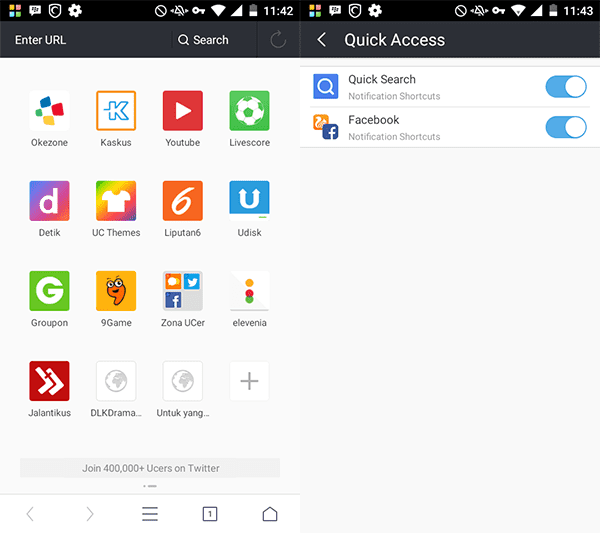This screenshot has height=533, width=600.
Task: Add a new speed dial shortcut
Action: [249, 381]
